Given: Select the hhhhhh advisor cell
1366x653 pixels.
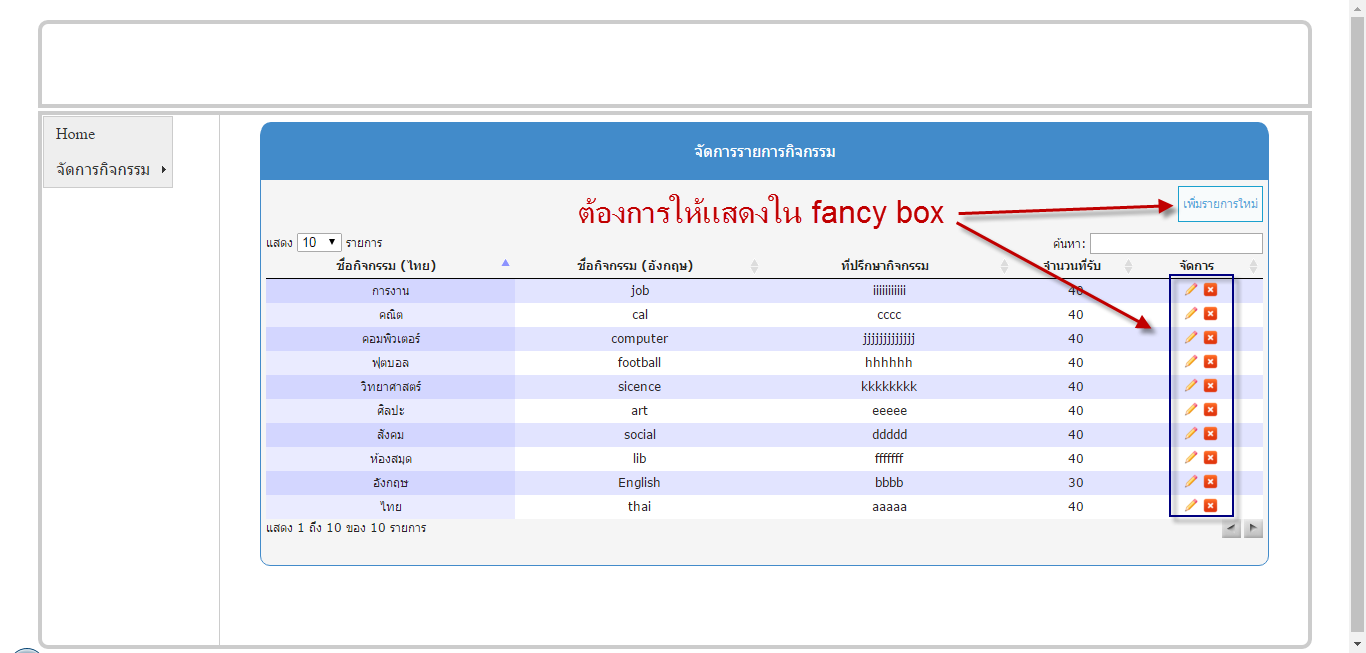Looking at the screenshot, I should [x=888, y=363].
